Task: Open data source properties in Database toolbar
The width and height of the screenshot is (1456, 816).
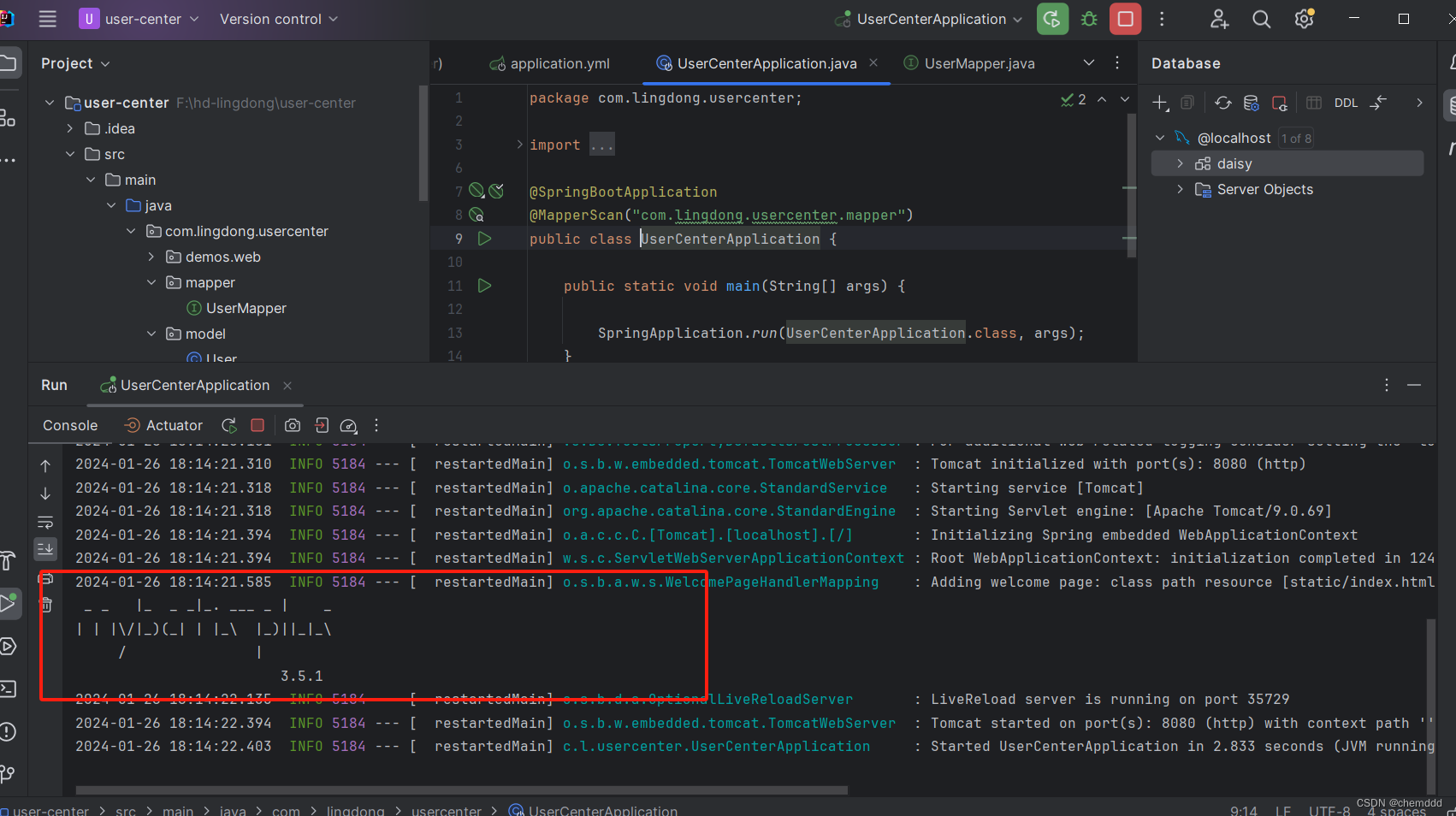Action: [1251, 103]
